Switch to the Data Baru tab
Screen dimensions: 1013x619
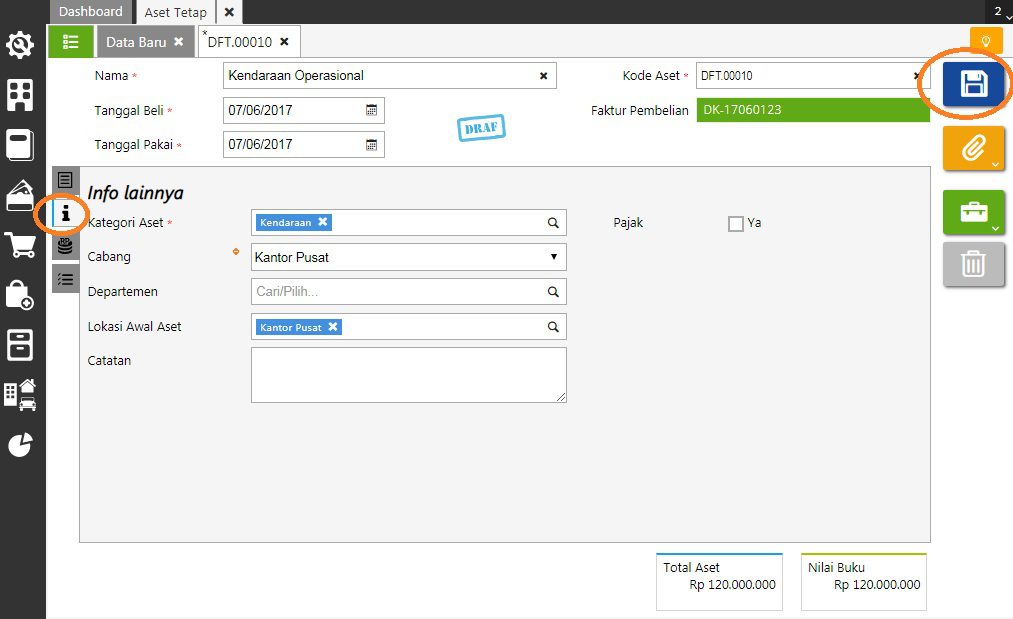coord(136,42)
